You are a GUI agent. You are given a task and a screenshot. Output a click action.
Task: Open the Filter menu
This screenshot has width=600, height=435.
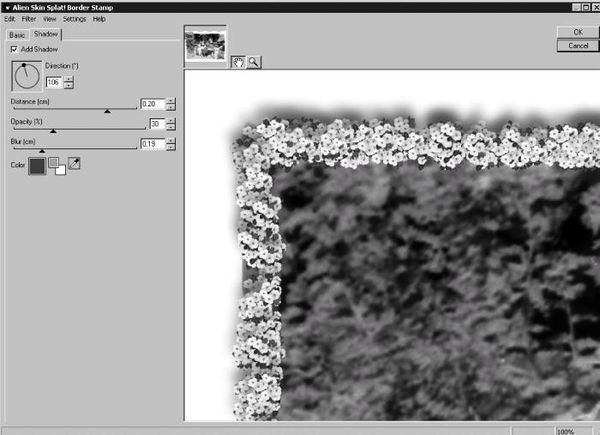click(28, 19)
